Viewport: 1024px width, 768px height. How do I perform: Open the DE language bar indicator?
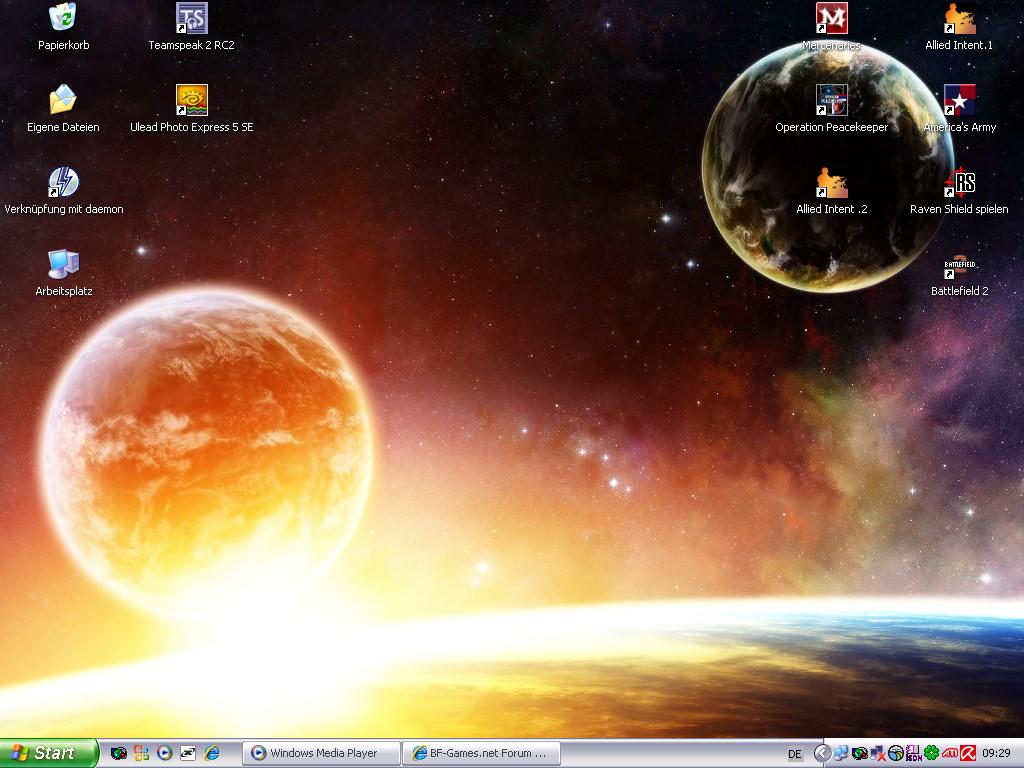tap(795, 754)
